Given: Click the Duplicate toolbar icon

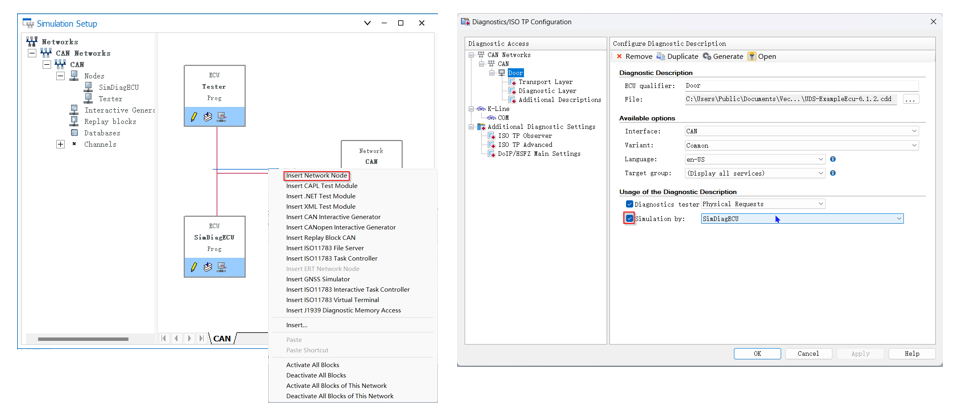Looking at the screenshot, I should point(661,56).
